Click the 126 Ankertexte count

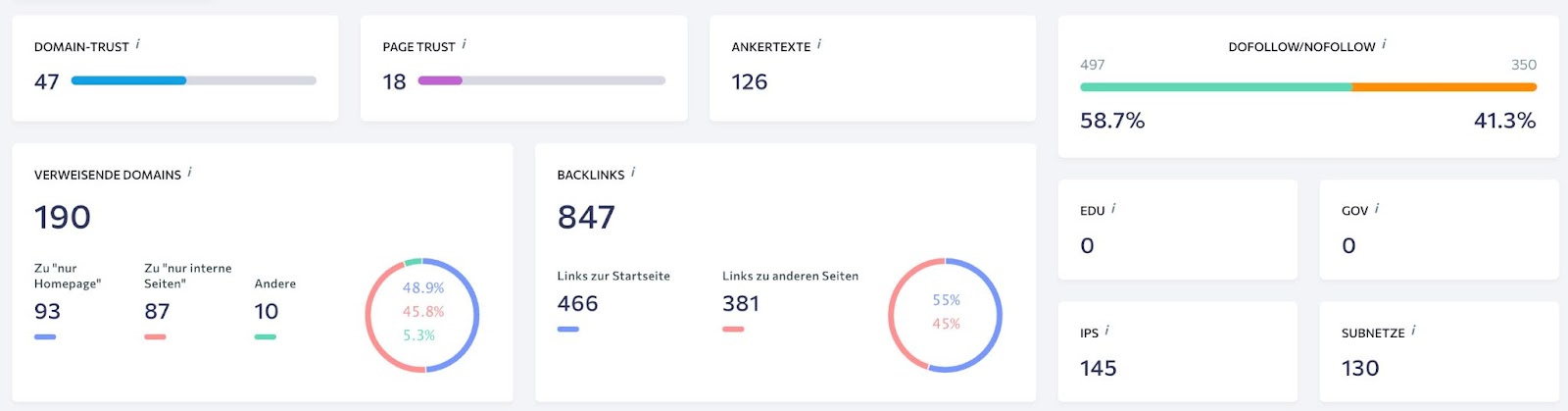coord(750,82)
